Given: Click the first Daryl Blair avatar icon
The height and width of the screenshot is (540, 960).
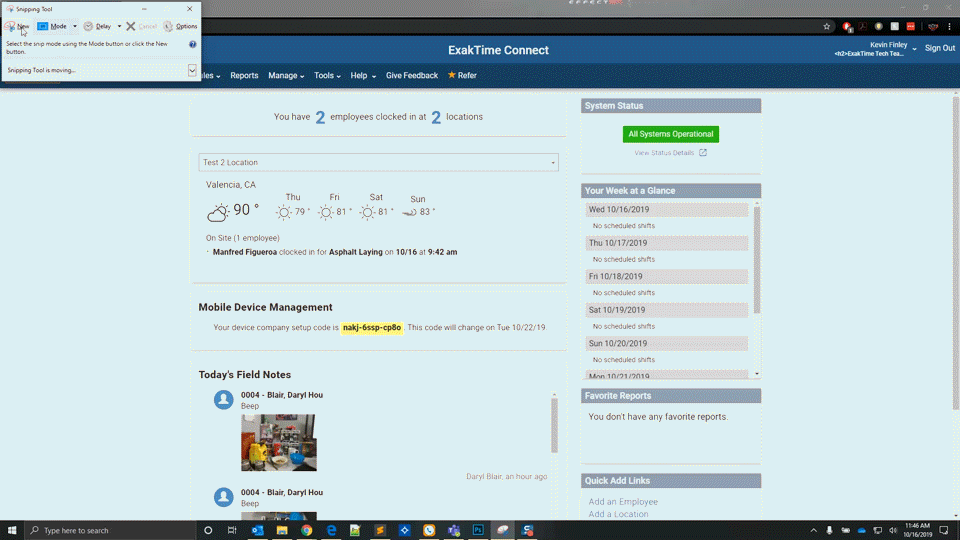Looking at the screenshot, I should [223, 400].
